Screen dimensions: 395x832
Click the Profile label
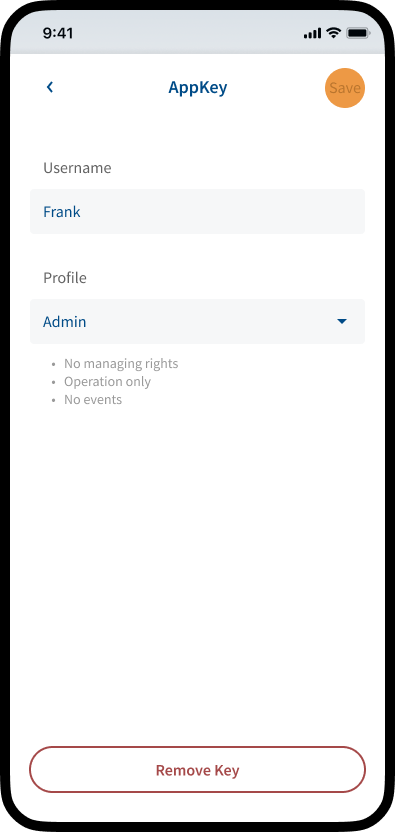pos(65,278)
